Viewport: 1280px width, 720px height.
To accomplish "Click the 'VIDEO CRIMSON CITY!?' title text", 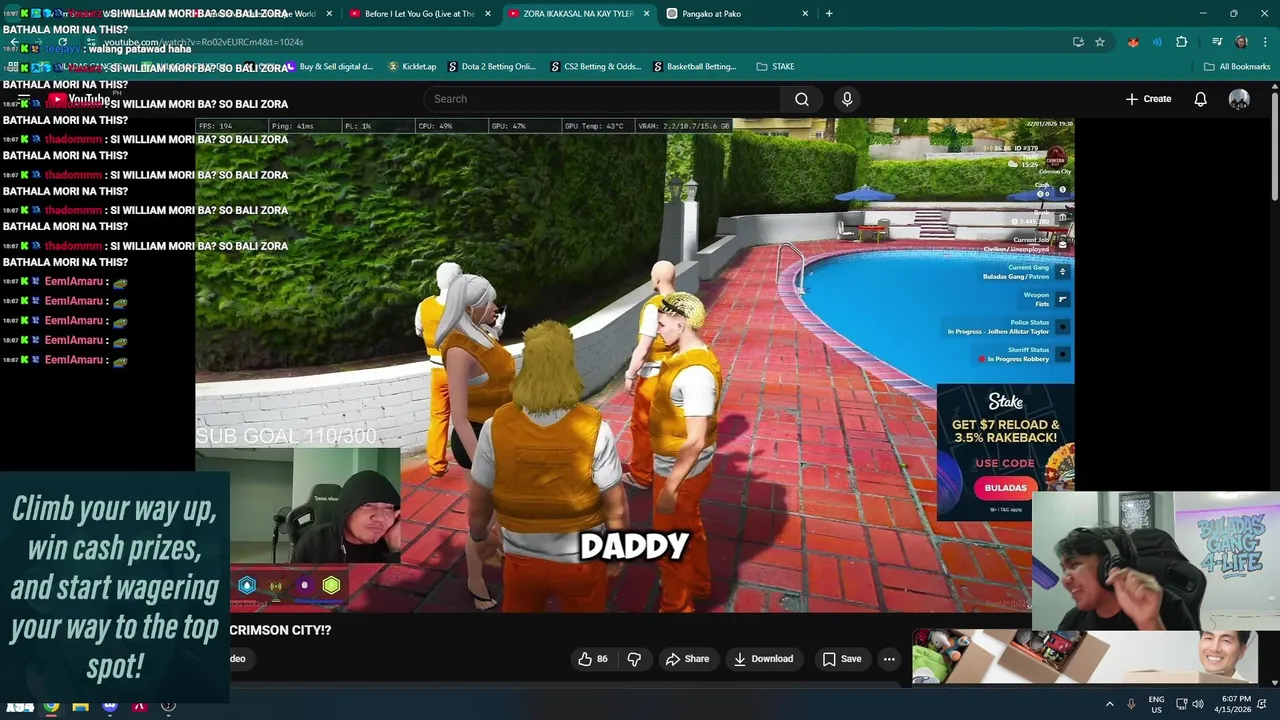I will (280, 630).
